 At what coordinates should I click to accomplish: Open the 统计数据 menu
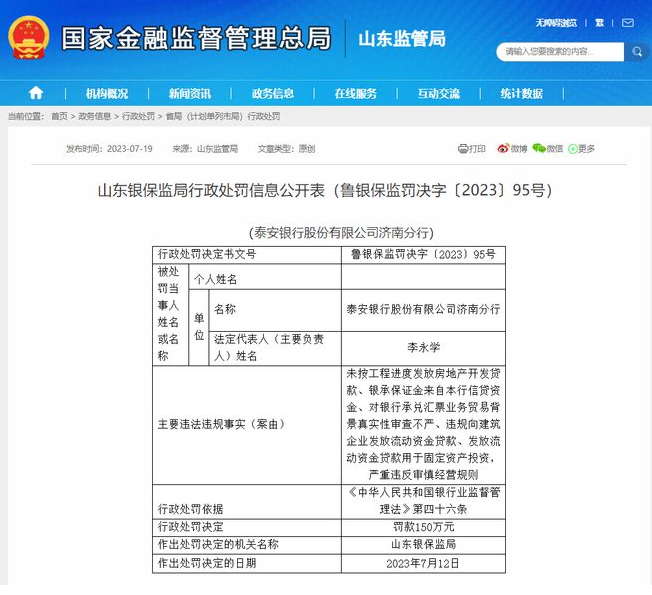[522, 93]
